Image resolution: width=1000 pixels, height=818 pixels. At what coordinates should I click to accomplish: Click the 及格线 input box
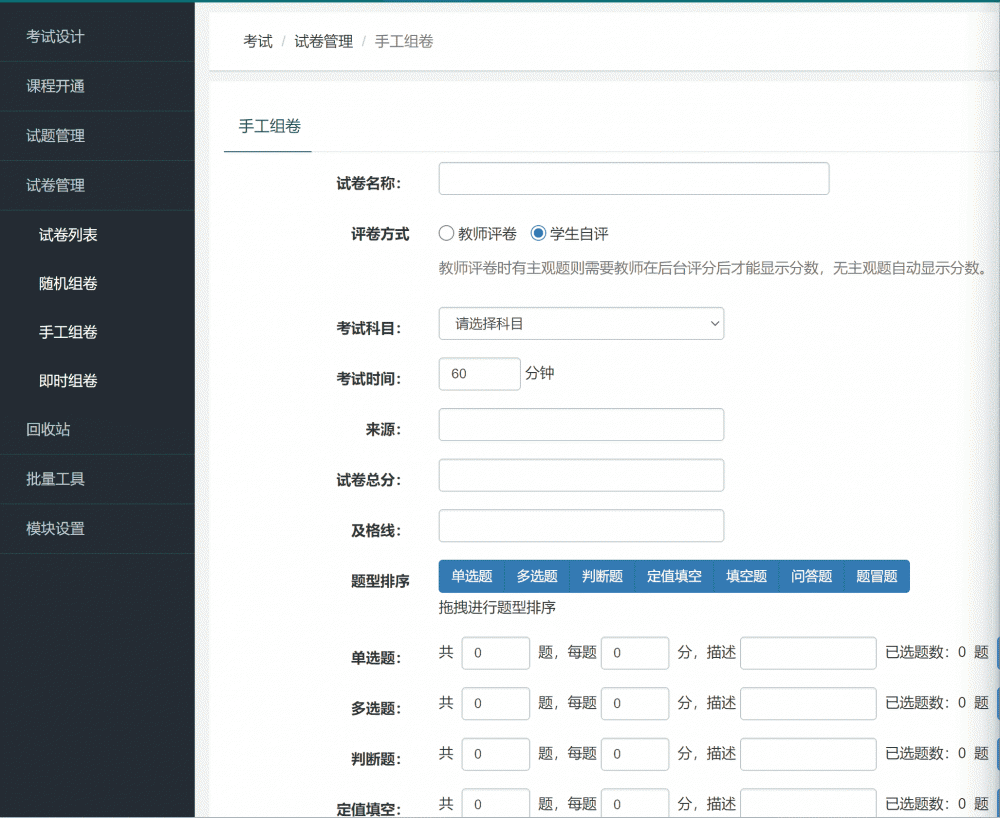pos(581,526)
